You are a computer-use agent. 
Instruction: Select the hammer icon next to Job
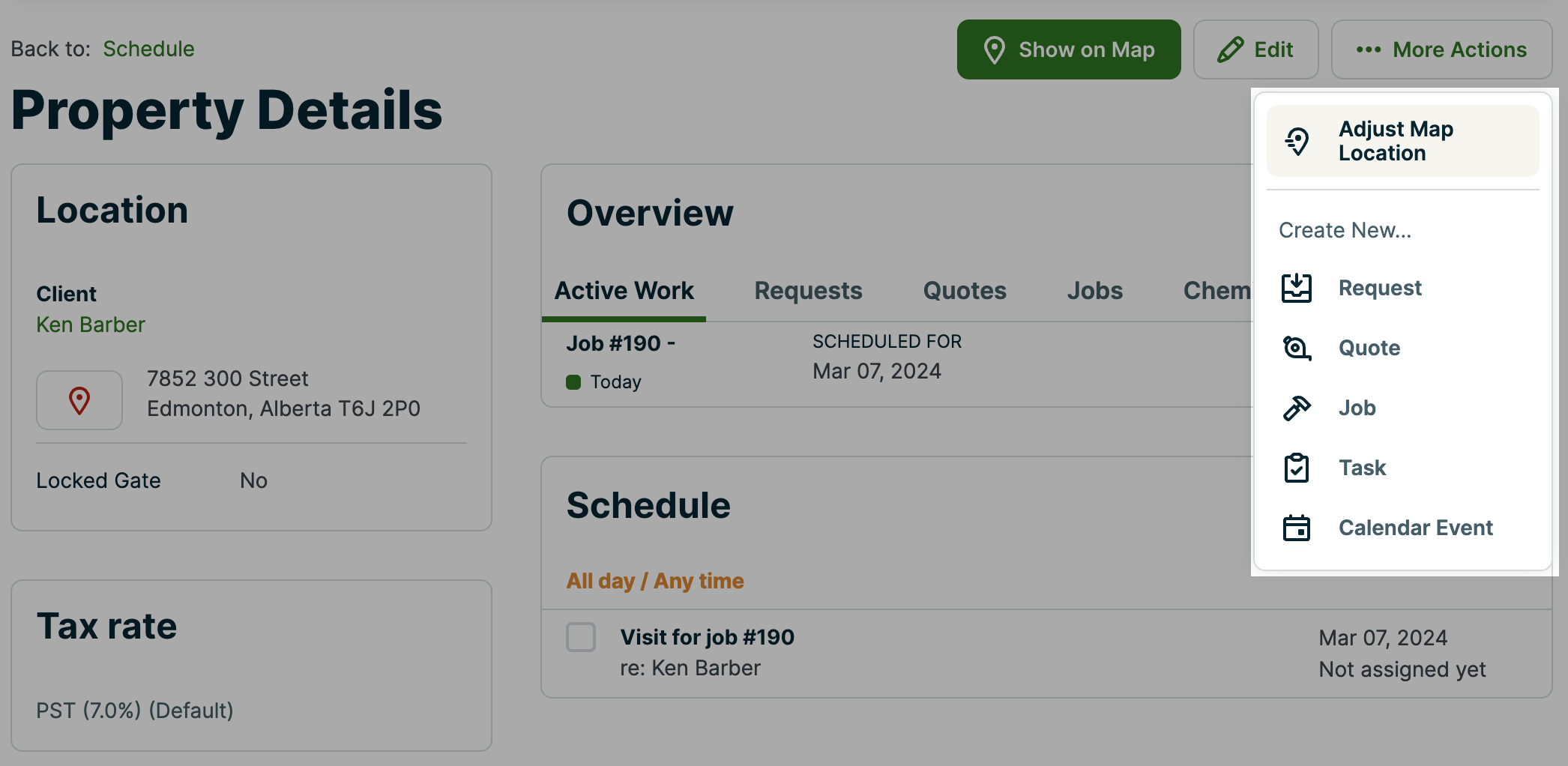click(1297, 407)
